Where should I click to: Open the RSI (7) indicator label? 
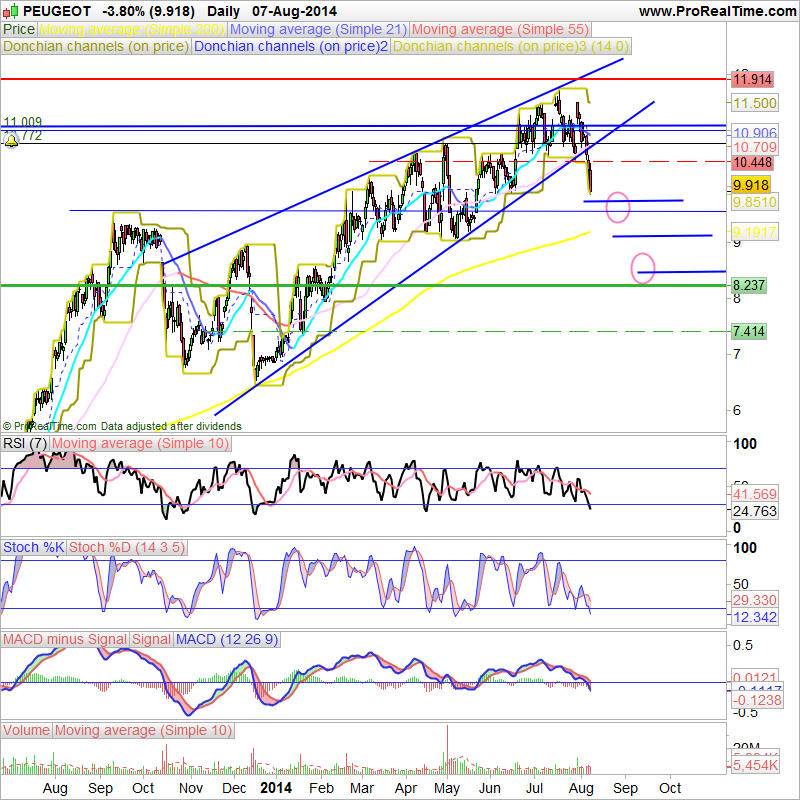(25, 443)
